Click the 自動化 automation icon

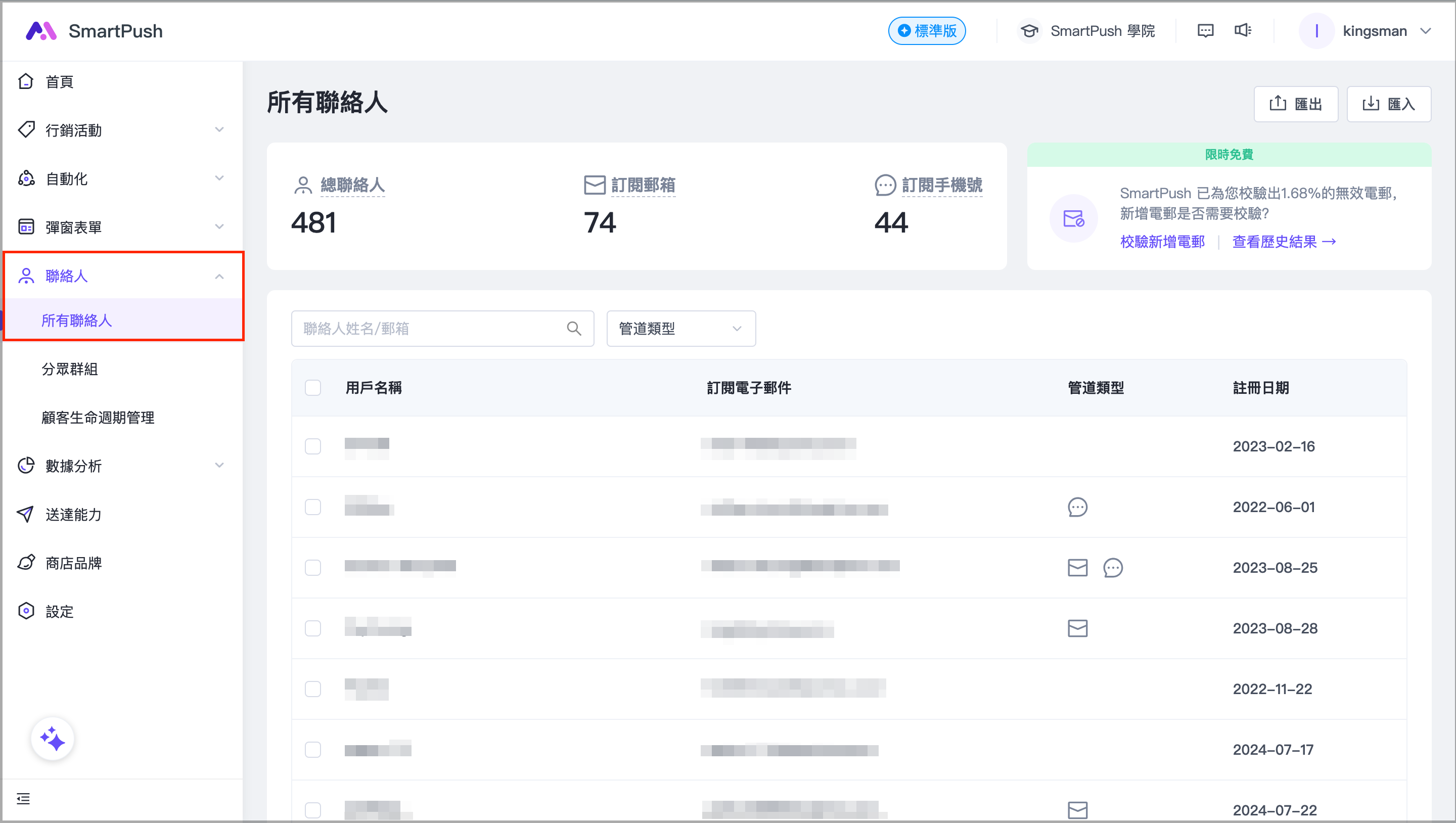point(26,178)
